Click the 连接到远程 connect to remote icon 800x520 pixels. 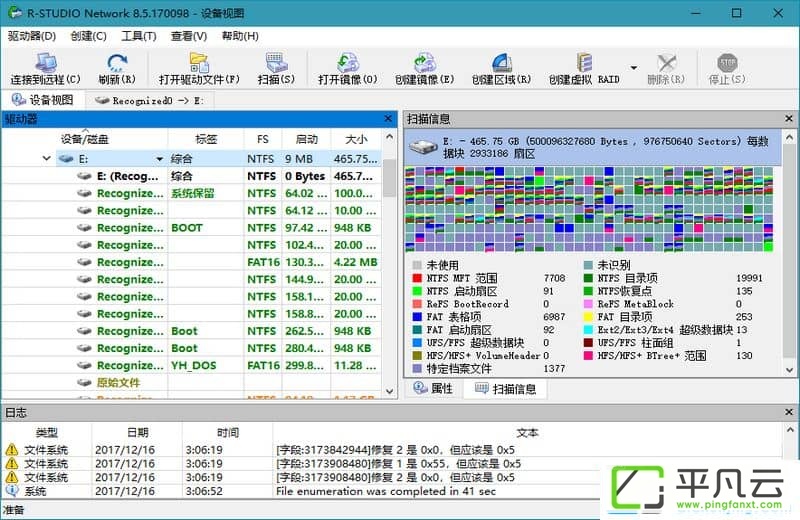click(45, 63)
